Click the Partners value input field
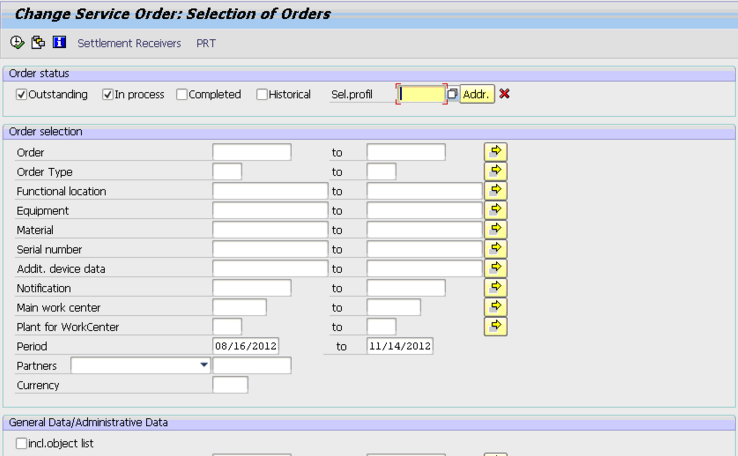 252,365
